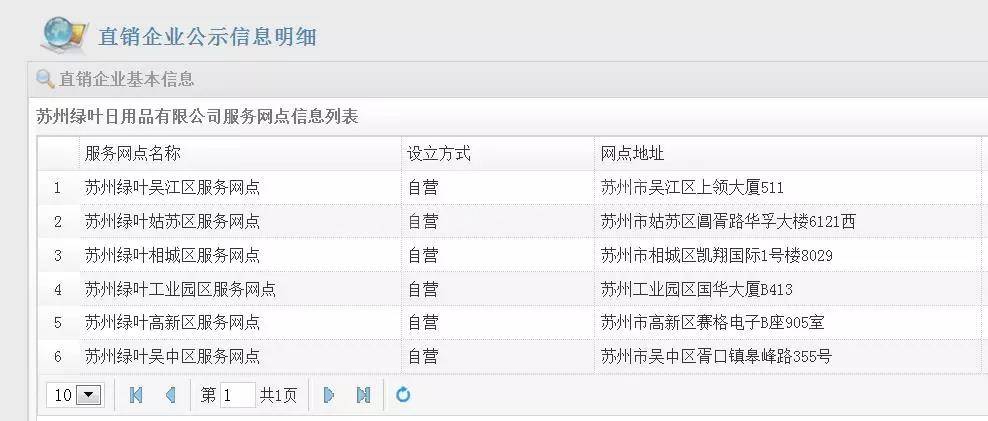Select row 苏州绿叶吴中区服务网点
The width and height of the screenshot is (988, 421).
click(172, 356)
